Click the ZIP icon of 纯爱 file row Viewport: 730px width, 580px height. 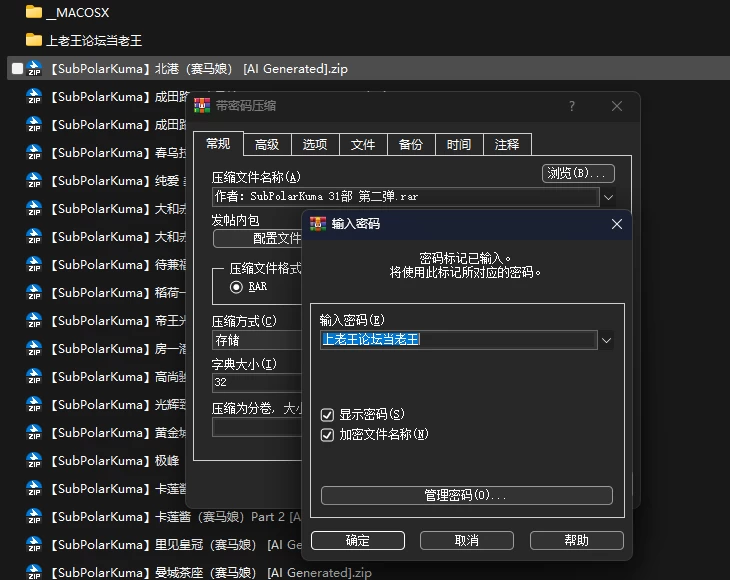click(x=34, y=180)
